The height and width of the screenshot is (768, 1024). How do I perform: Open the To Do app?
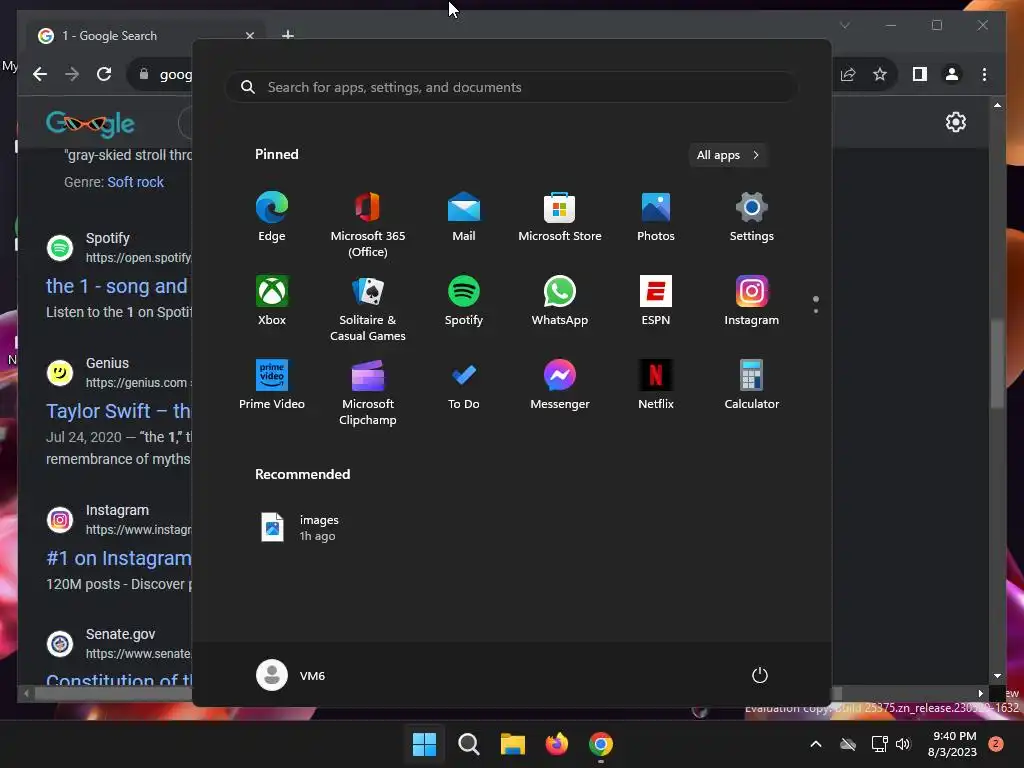tap(464, 385)
